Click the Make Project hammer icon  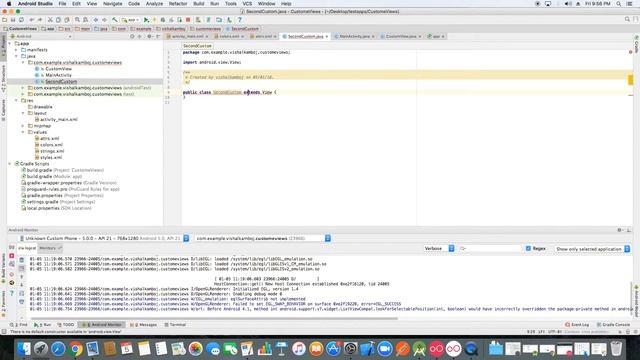(x=115, y=20)
